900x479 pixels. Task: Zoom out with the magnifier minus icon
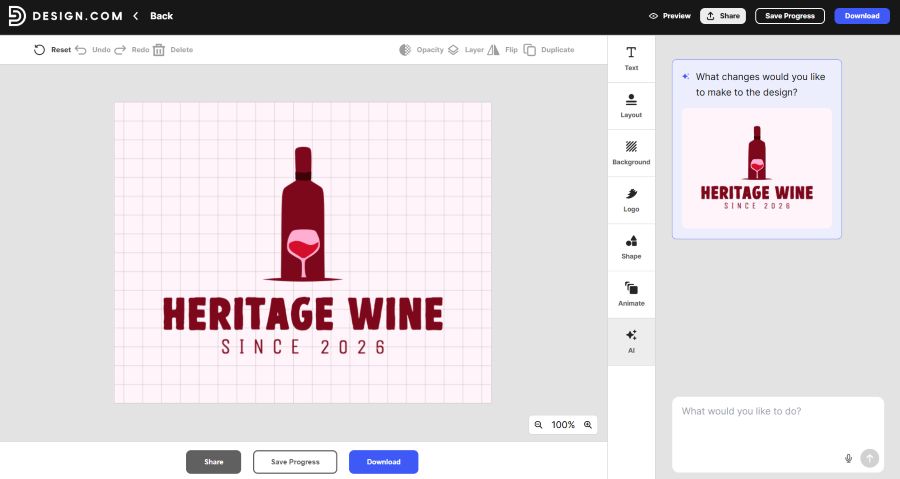click(538, 425)
